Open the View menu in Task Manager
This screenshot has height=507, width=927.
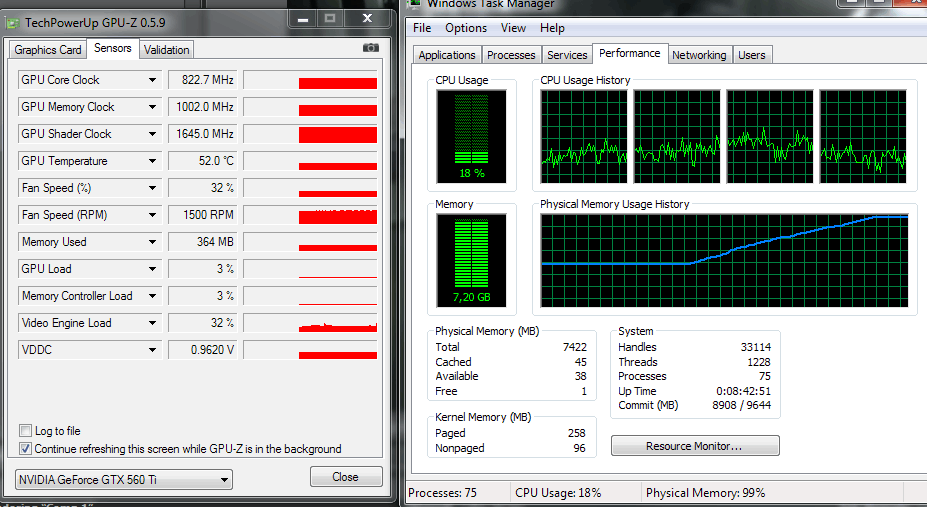point(513,28)
